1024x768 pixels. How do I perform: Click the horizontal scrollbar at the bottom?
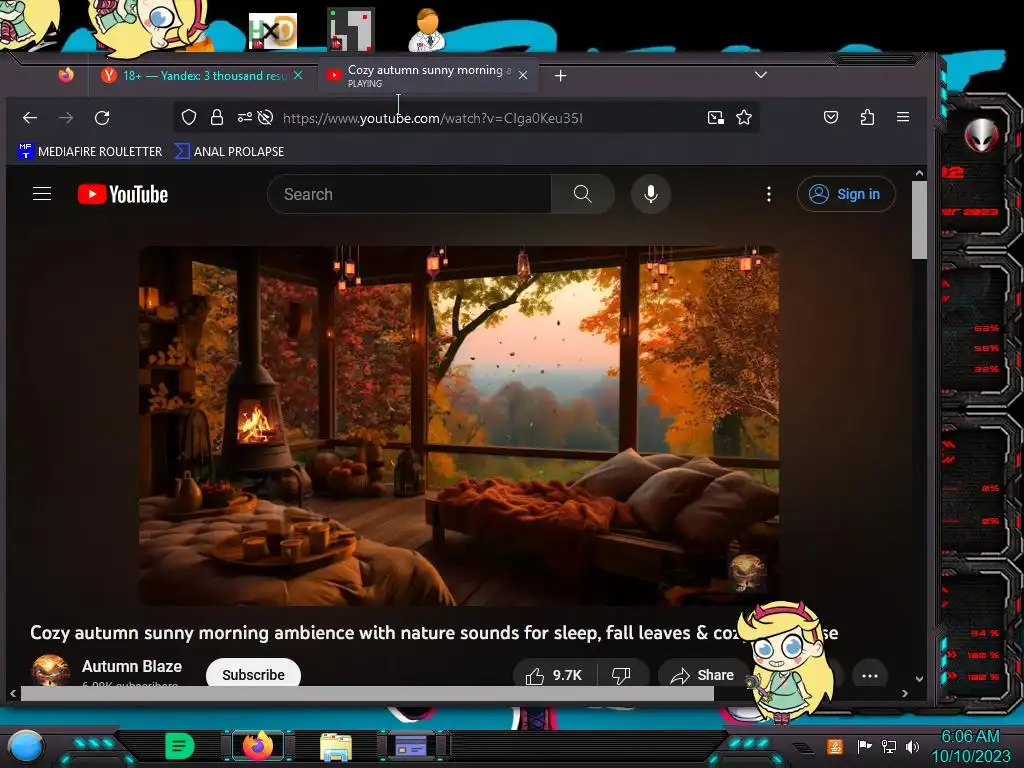(367, 694)
